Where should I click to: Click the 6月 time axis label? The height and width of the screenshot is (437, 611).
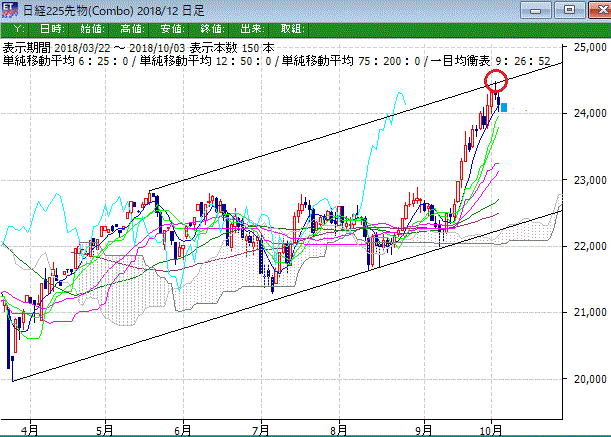pos(183,430)
